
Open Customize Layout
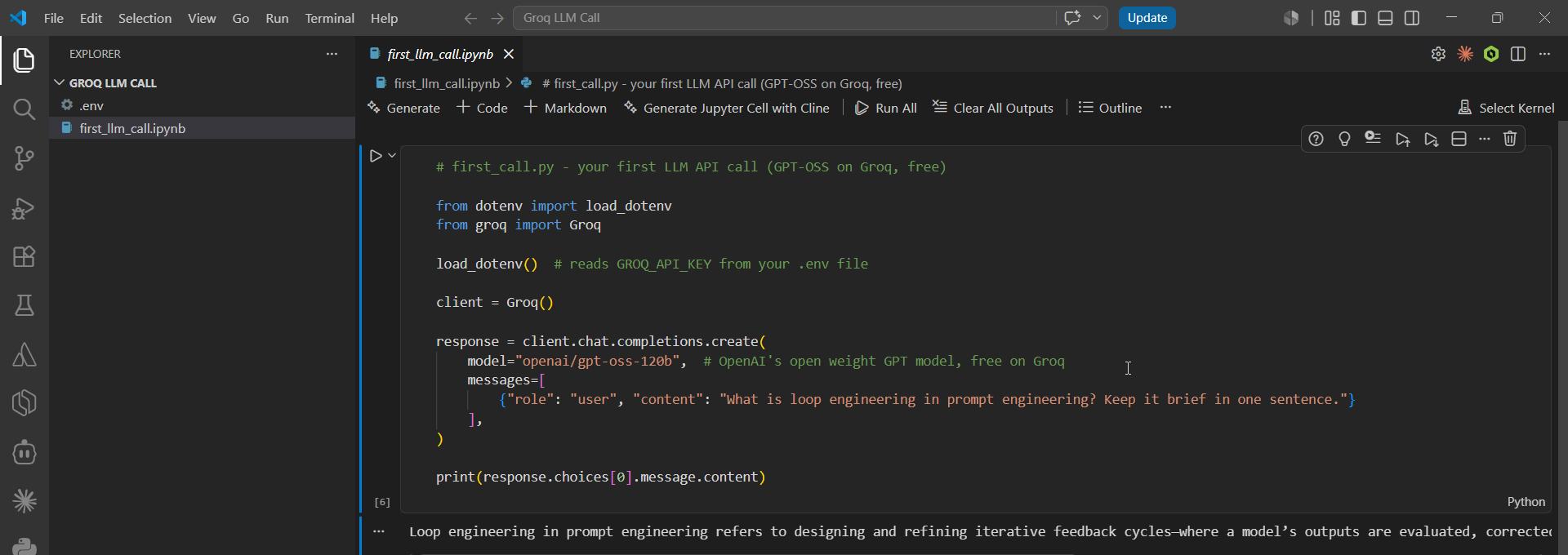click(1332, 18)
